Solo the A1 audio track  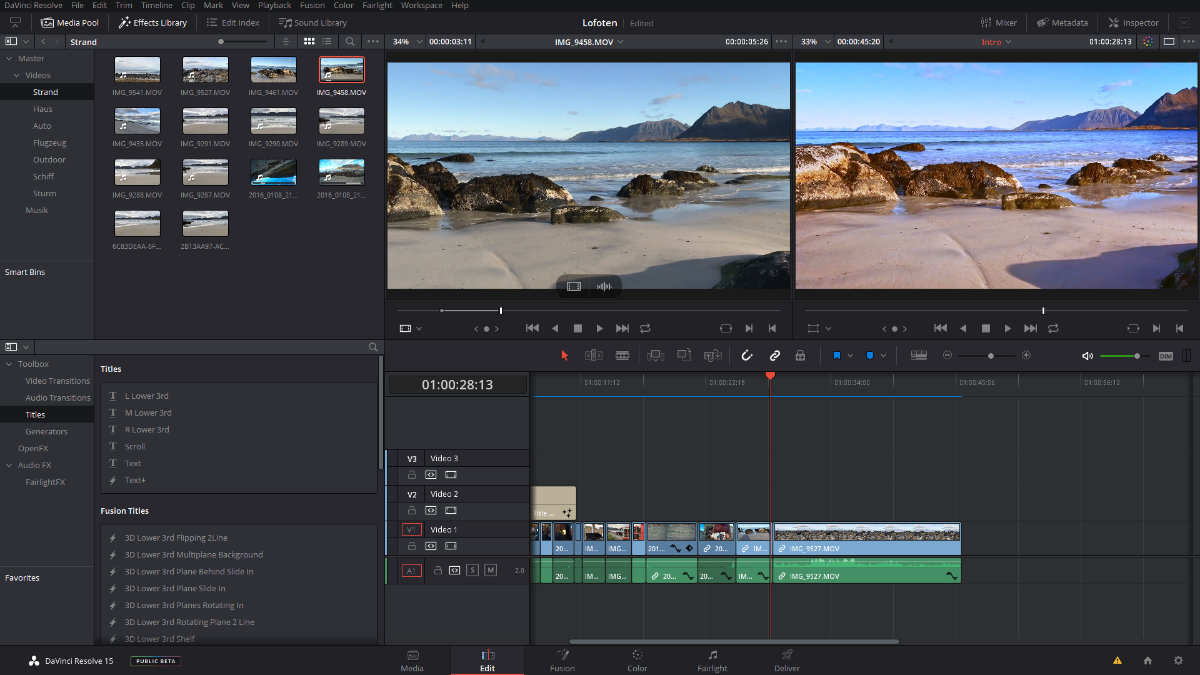472,570
